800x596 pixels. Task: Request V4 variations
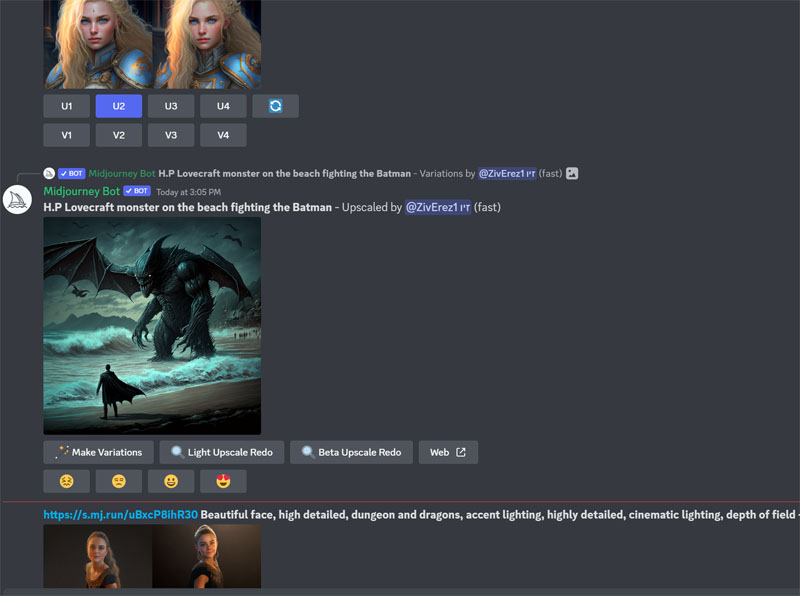click(223, 135)
